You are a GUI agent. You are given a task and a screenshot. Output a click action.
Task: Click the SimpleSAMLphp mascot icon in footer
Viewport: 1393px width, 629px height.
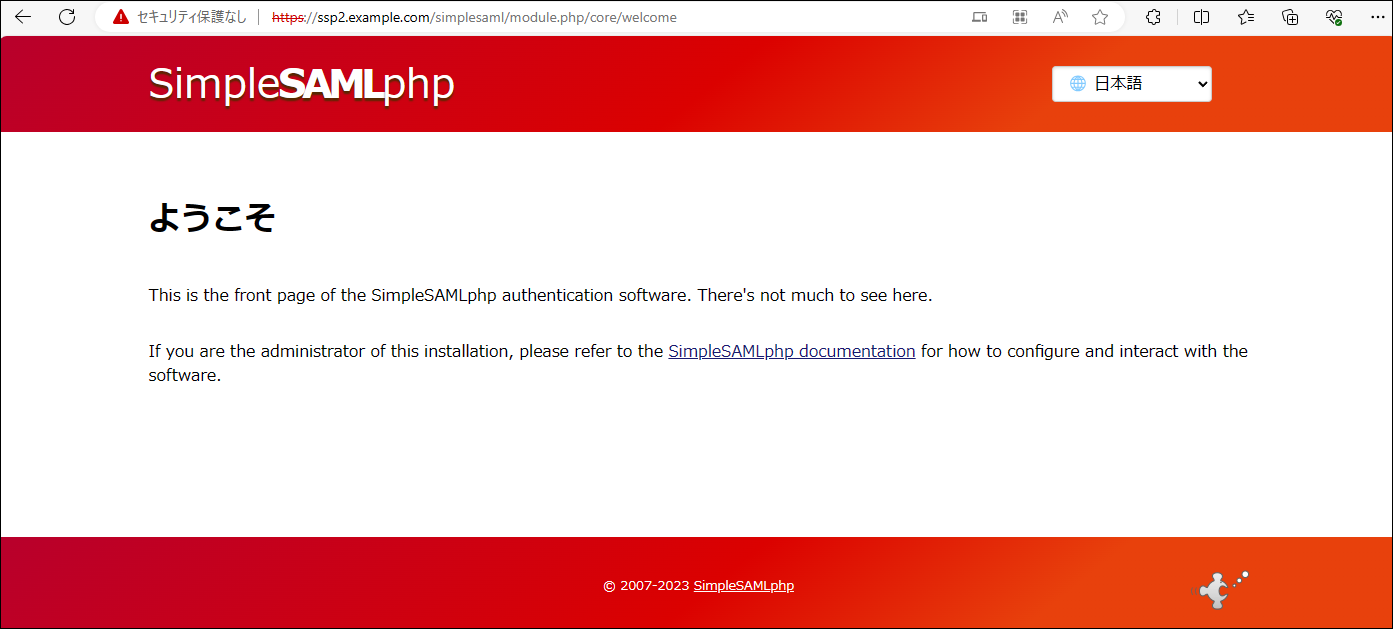tap(1222, 589)
